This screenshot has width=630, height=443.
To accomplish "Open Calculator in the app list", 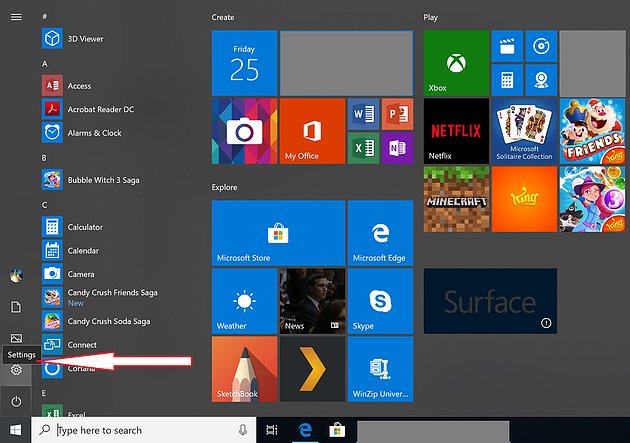I will (x=73, y=227).
